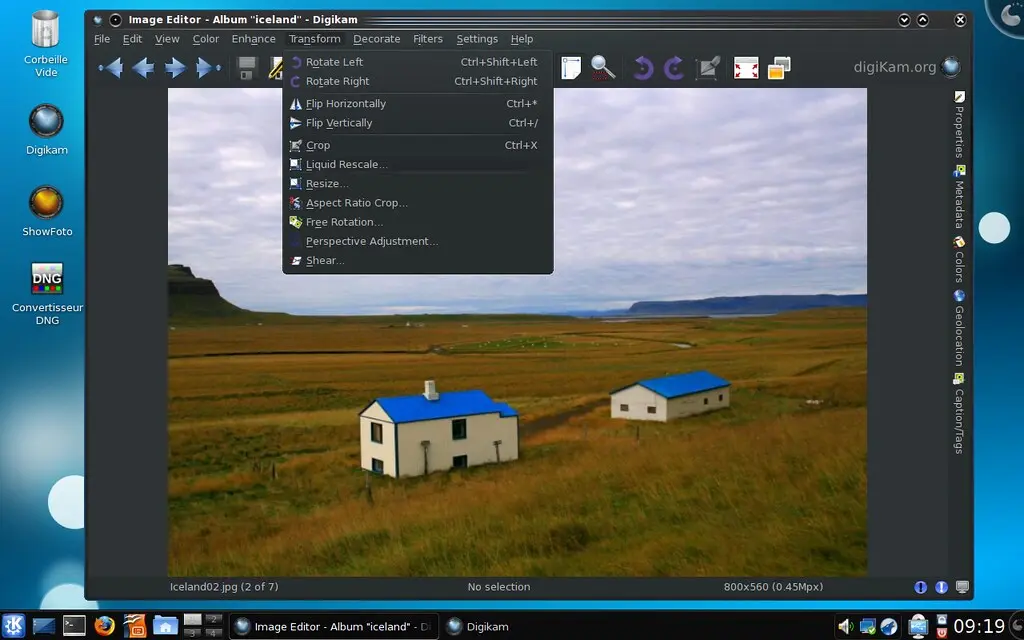Select Liquid Rescale from Transform menu
The image size is (1024, 640).
point(345,165)
